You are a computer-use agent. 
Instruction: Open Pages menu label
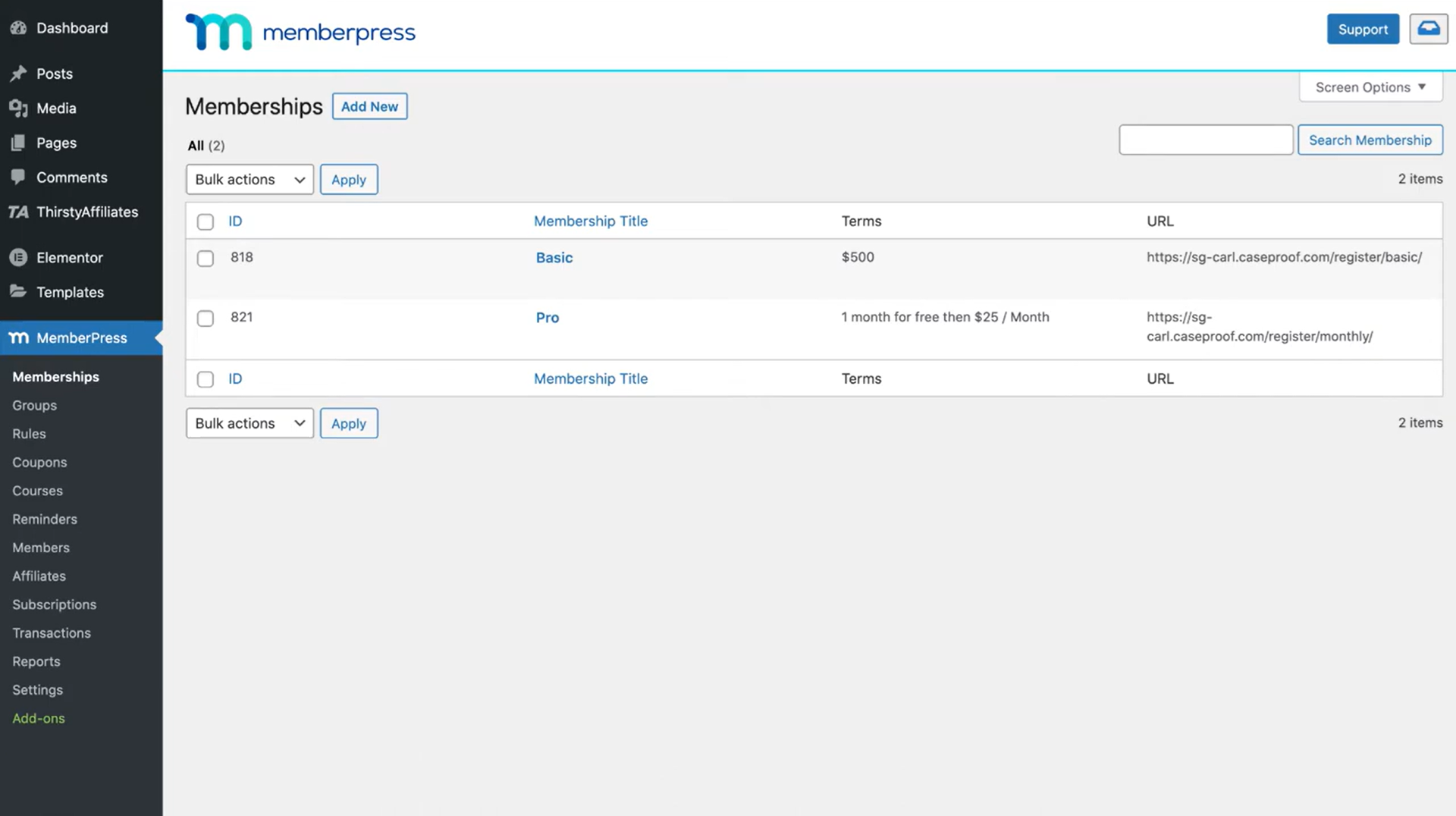click(56, 143)
